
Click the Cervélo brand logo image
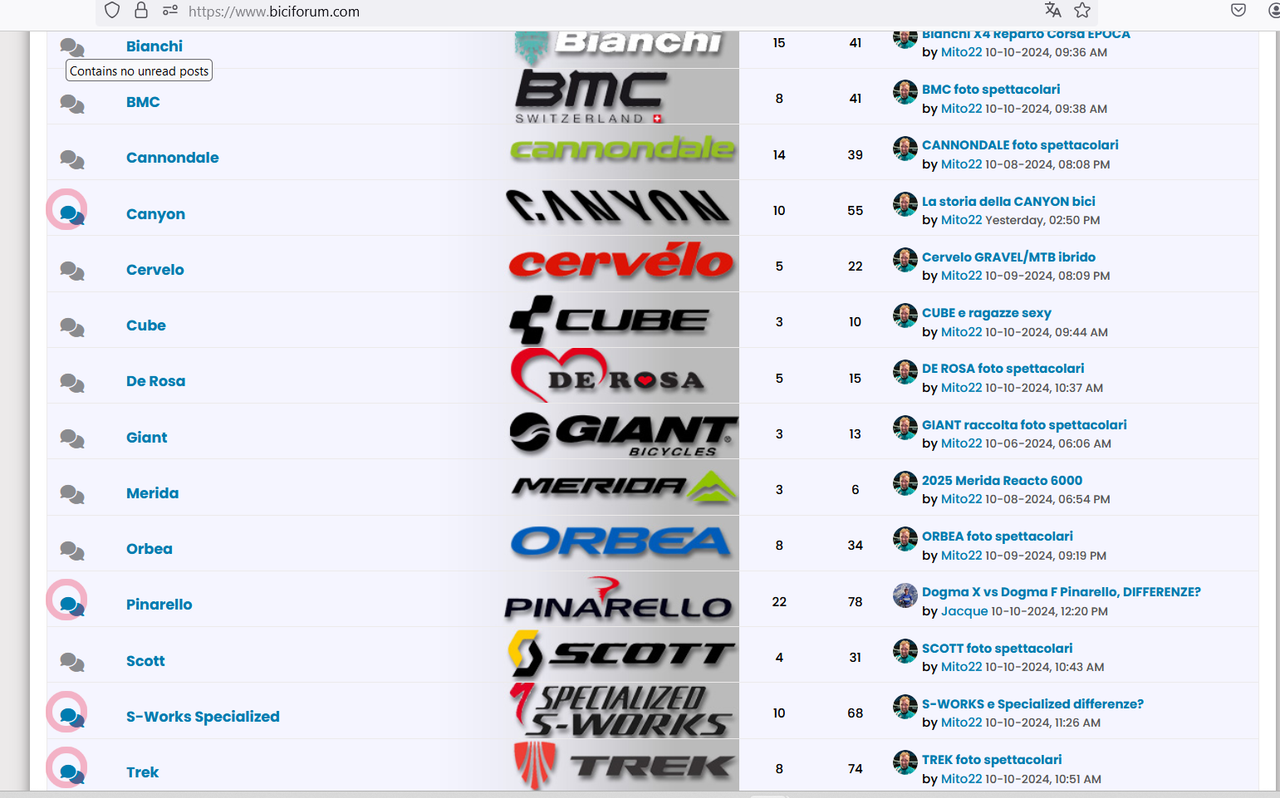point(621,264)
